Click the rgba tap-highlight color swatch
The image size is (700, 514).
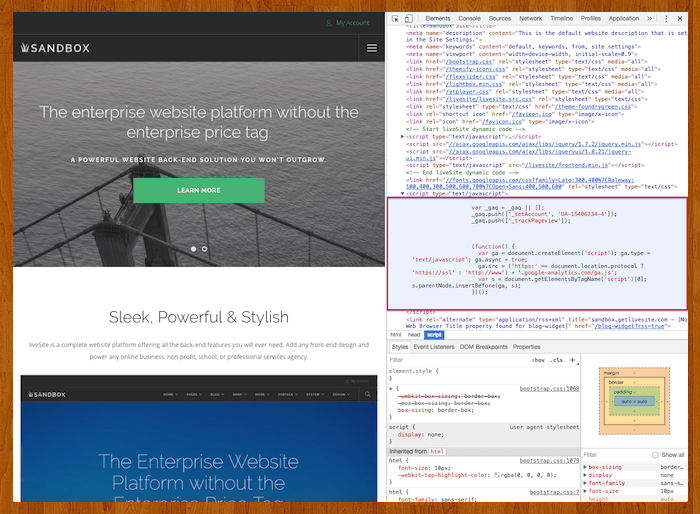[496, 476]
